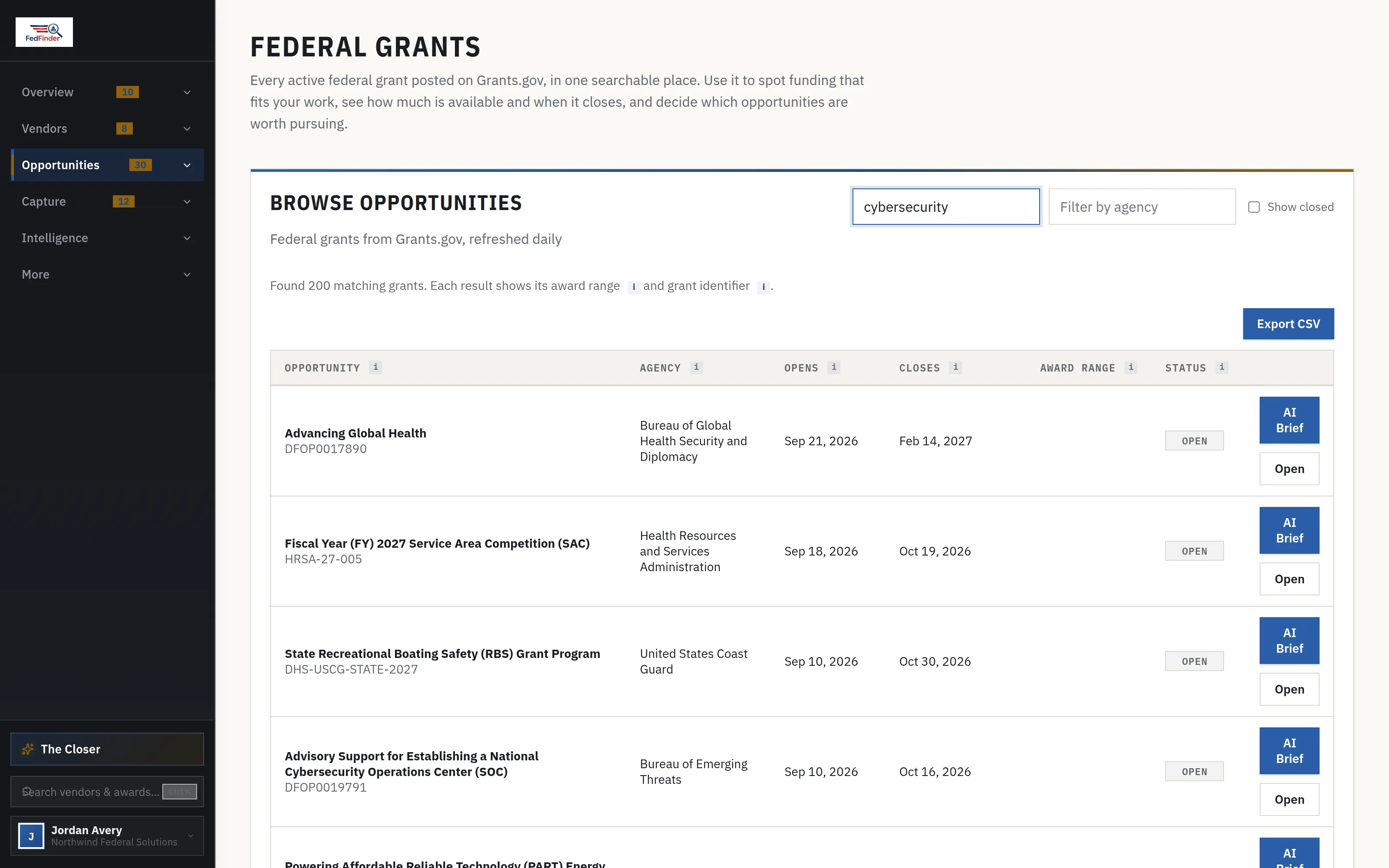
Task: Click the award range info icon in results summary
Action: tap(634, 287)
